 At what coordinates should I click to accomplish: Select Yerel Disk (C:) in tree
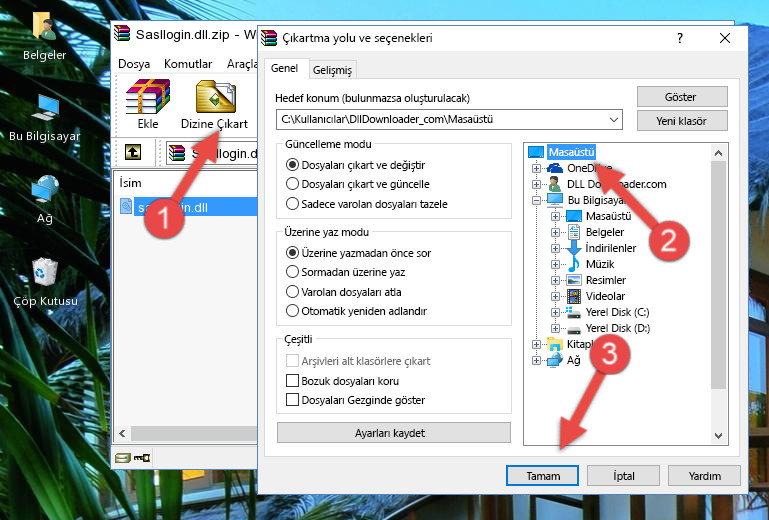point(617,312)
